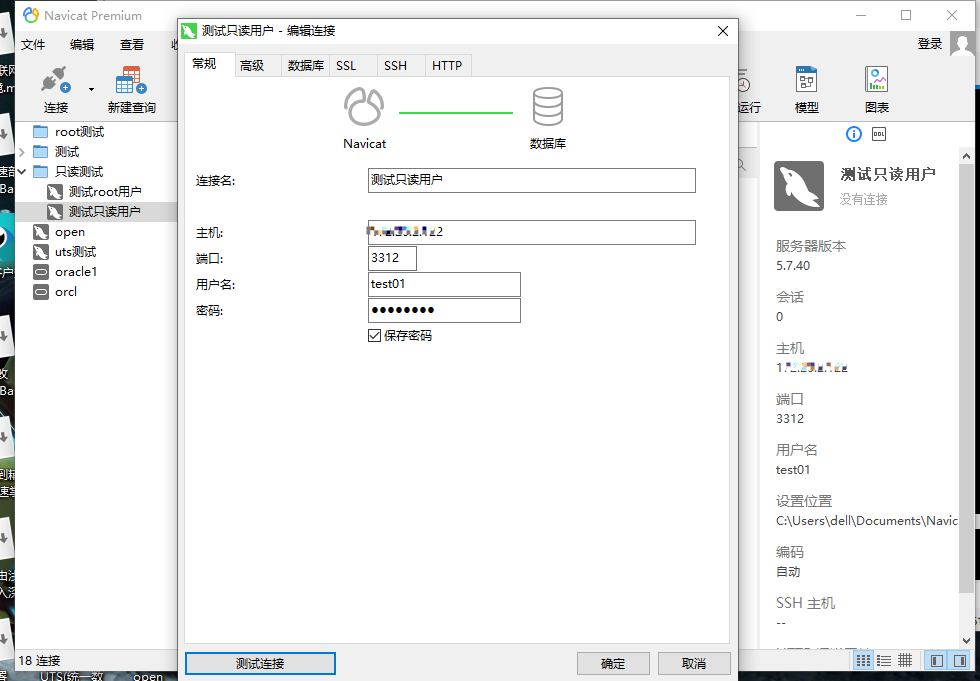The height and width of the screenshot is (681, 980).
Task: Click the 连接名 input field
Action: pos(531,180)
